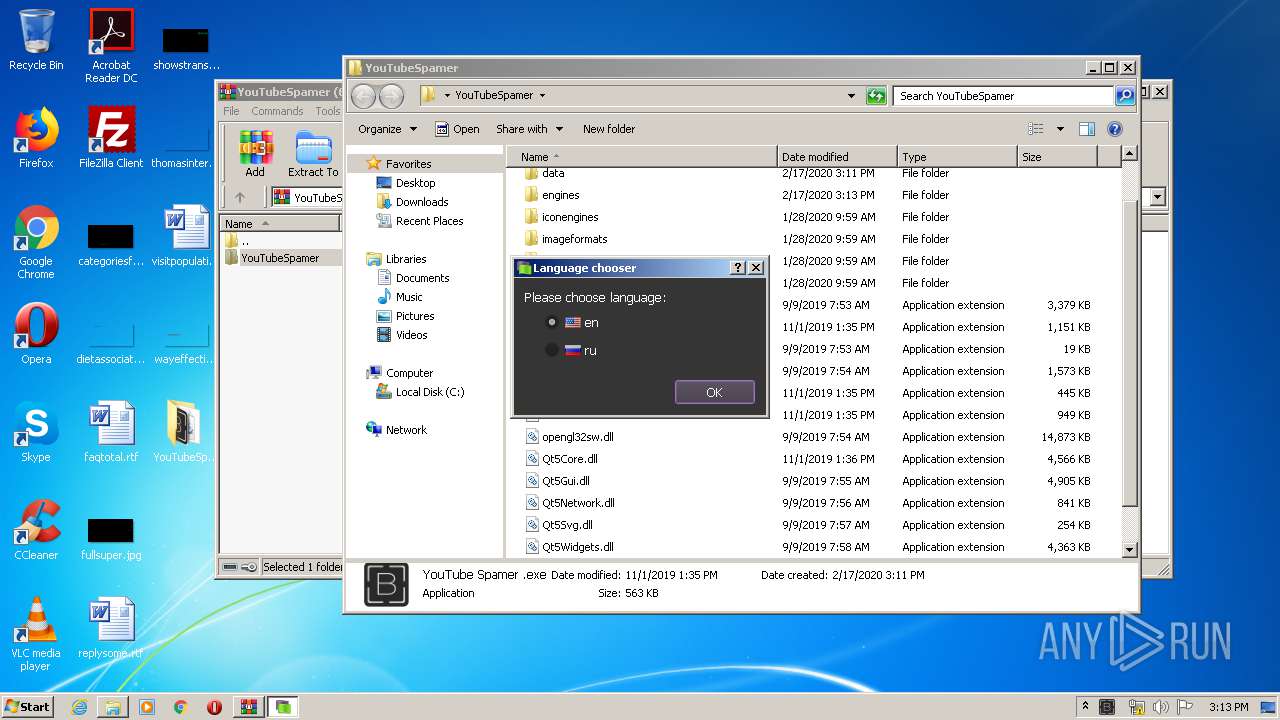Click the file list scroll down arrow
The height and width of the screenshot is (720, 1280).
point(1129,549)
